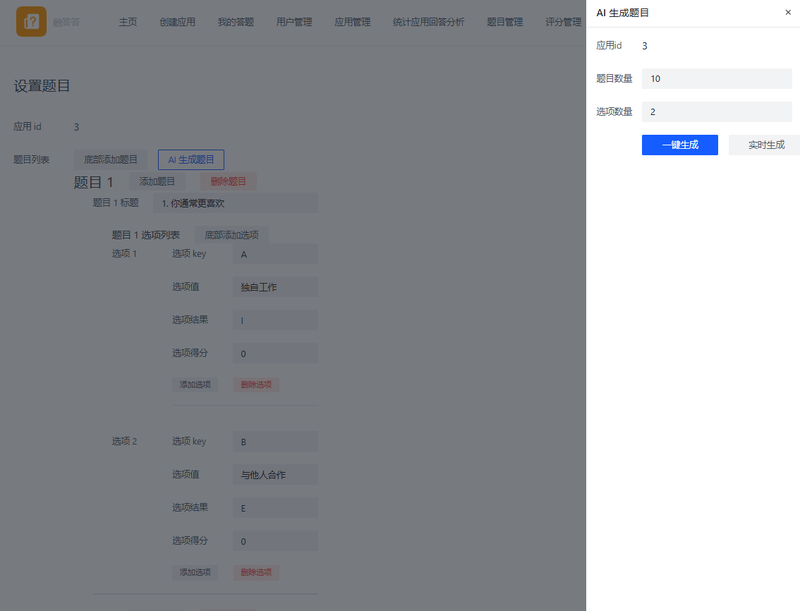Focus the 题目数量 input field
Image resolution: width=800 pixels, height=611 pixels.
coord(716,79)
